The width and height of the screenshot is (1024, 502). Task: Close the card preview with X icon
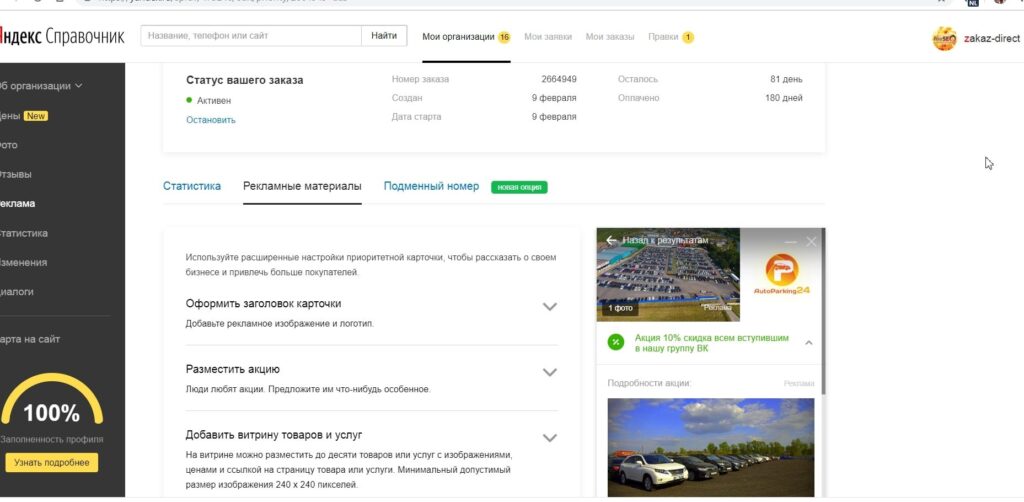(811, 241)
